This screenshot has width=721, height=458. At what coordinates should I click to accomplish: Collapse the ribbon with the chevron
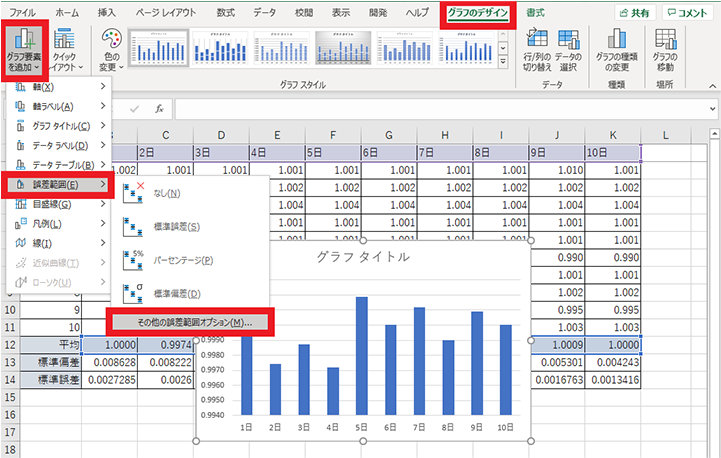tap(712, 86)
